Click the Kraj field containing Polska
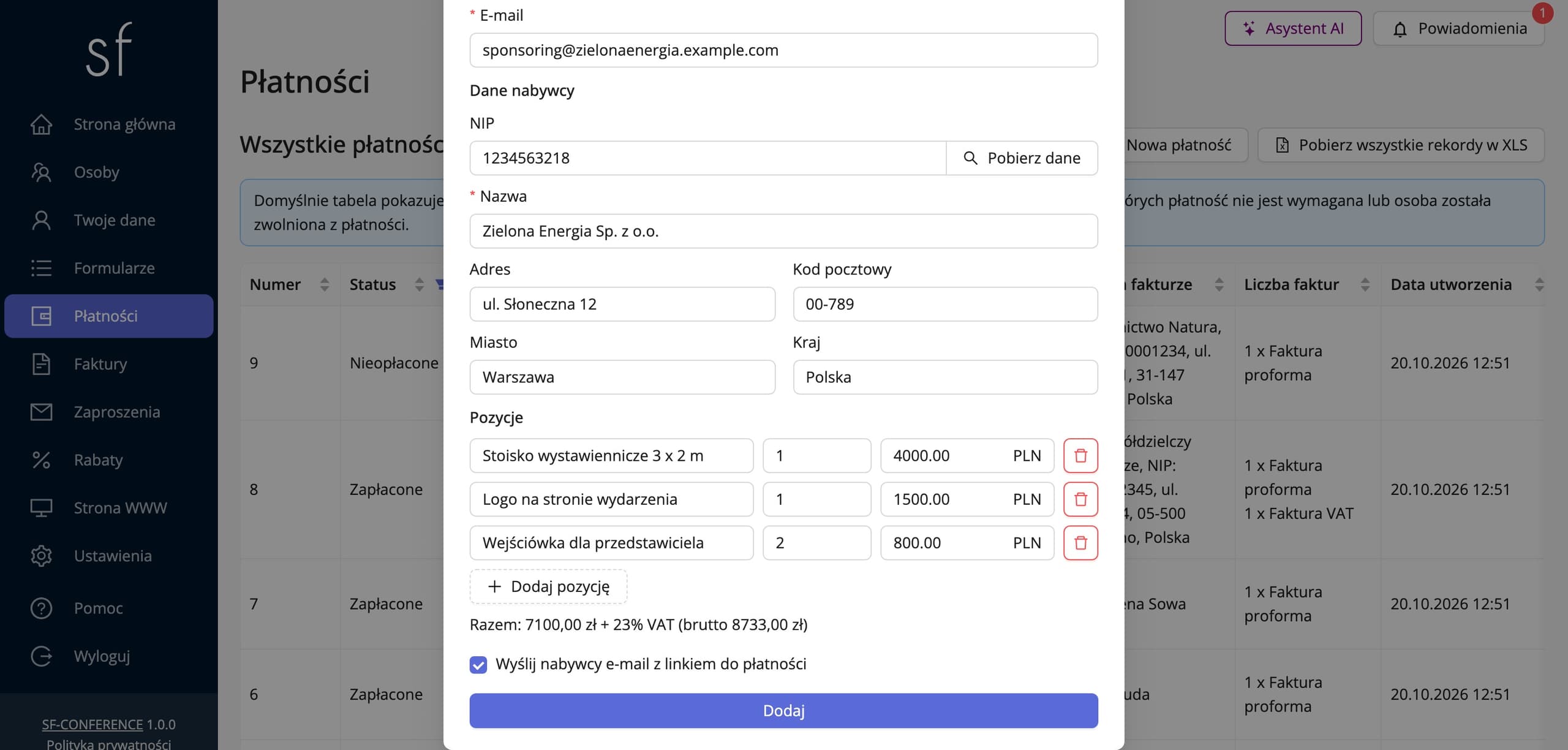This screenshot has height=750, width=1568. coord(945,377)
